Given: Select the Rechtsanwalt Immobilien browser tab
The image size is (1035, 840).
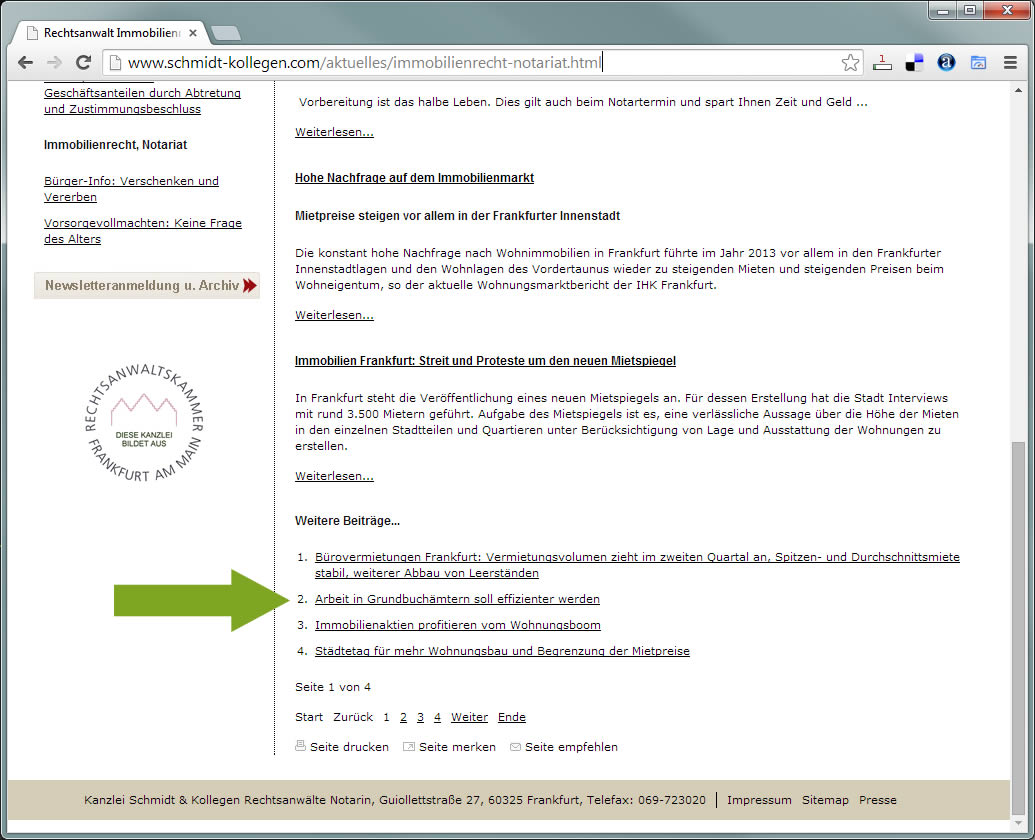Looking at the screenshot, I should [x=105, y=33].
